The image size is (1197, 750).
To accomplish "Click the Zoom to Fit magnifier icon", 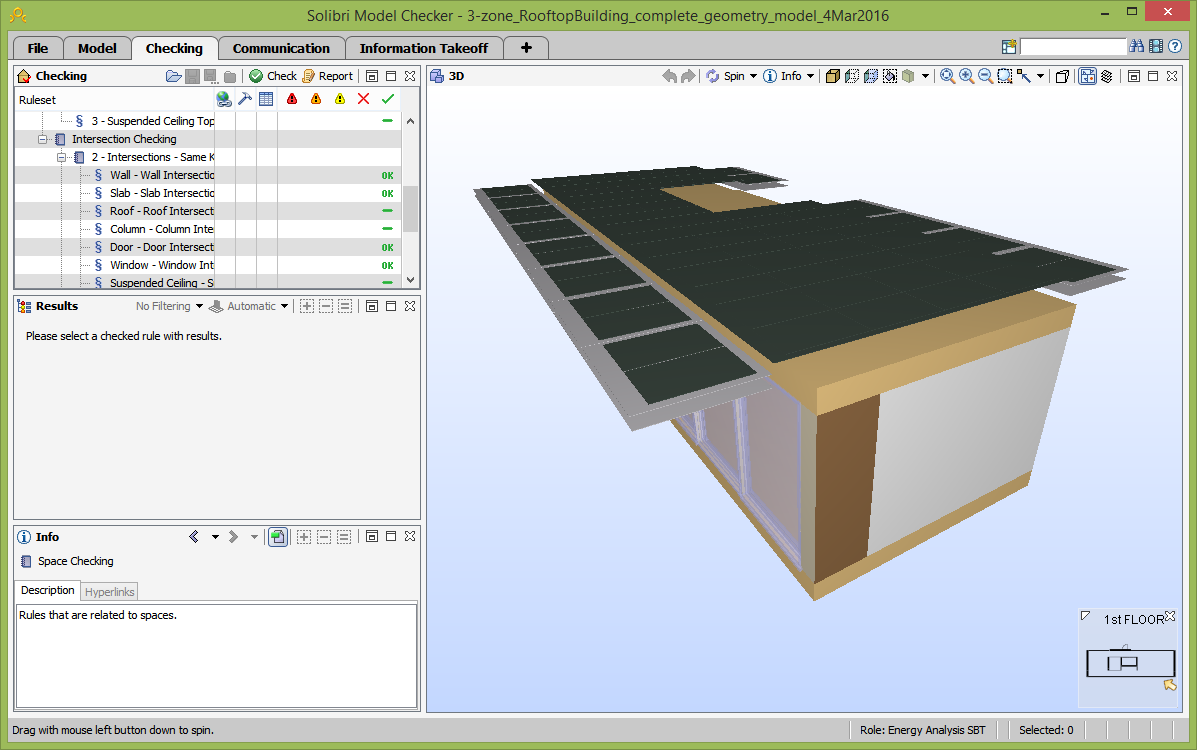I will pos(947,76).
